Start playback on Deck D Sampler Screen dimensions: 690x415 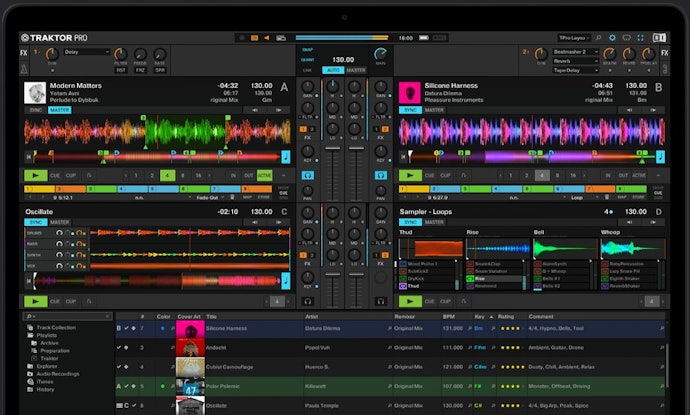click(x=410, y=301)
